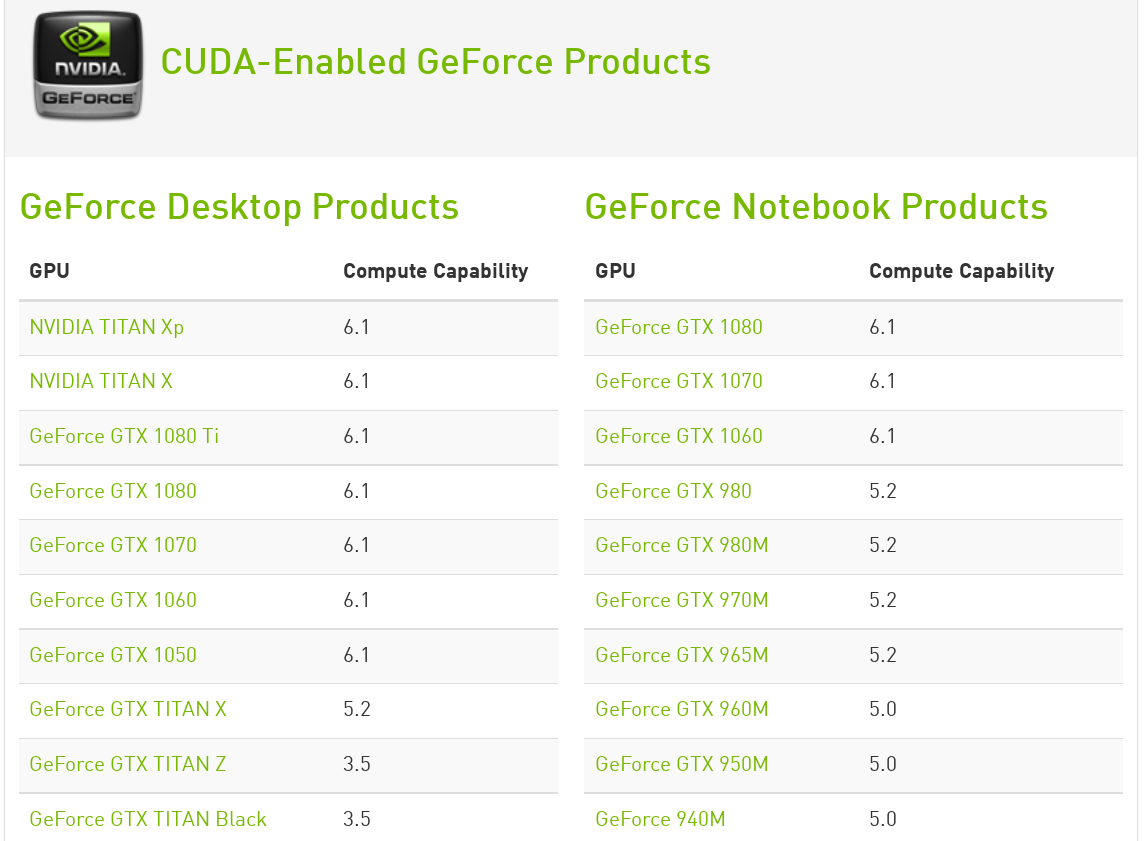Click the GeForce 940M link
Image resolution: width=1145 pixels, height=841 pixels.
pyautogui.click(x=660, y=819)
